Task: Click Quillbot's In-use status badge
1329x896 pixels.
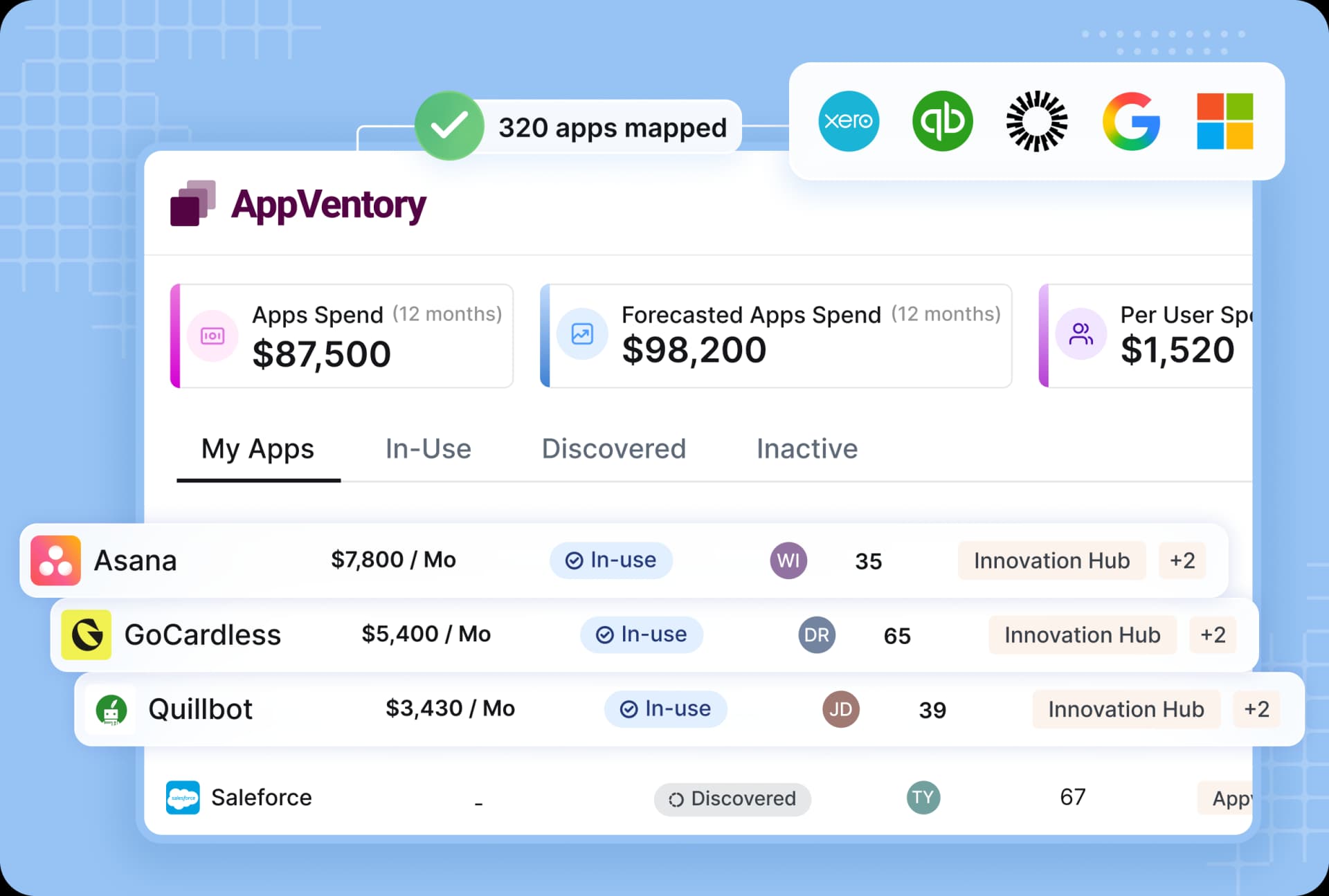Action: pyautogui.click(x=666, y=709)
